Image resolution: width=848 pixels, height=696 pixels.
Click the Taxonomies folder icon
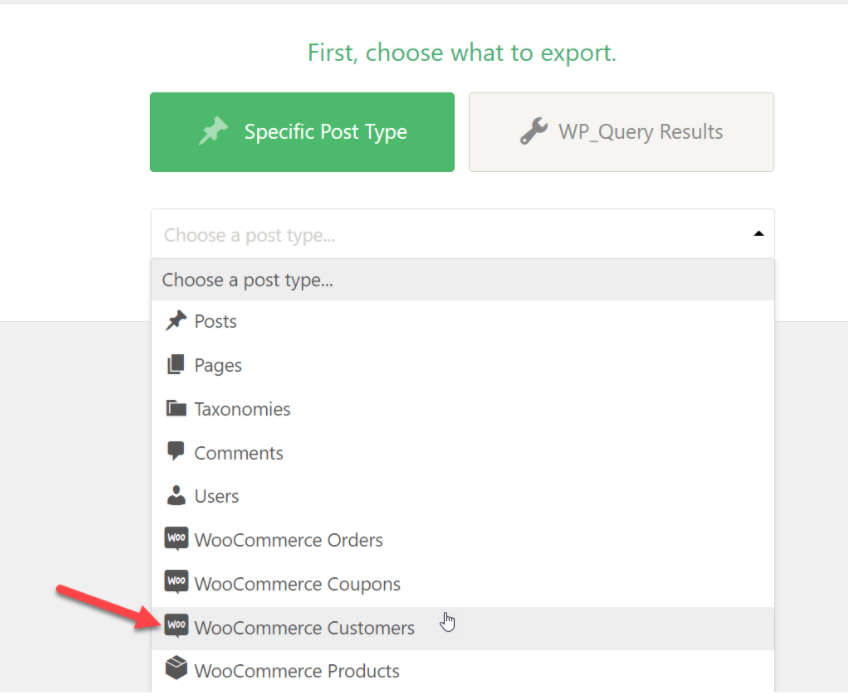tap(176, 408)
